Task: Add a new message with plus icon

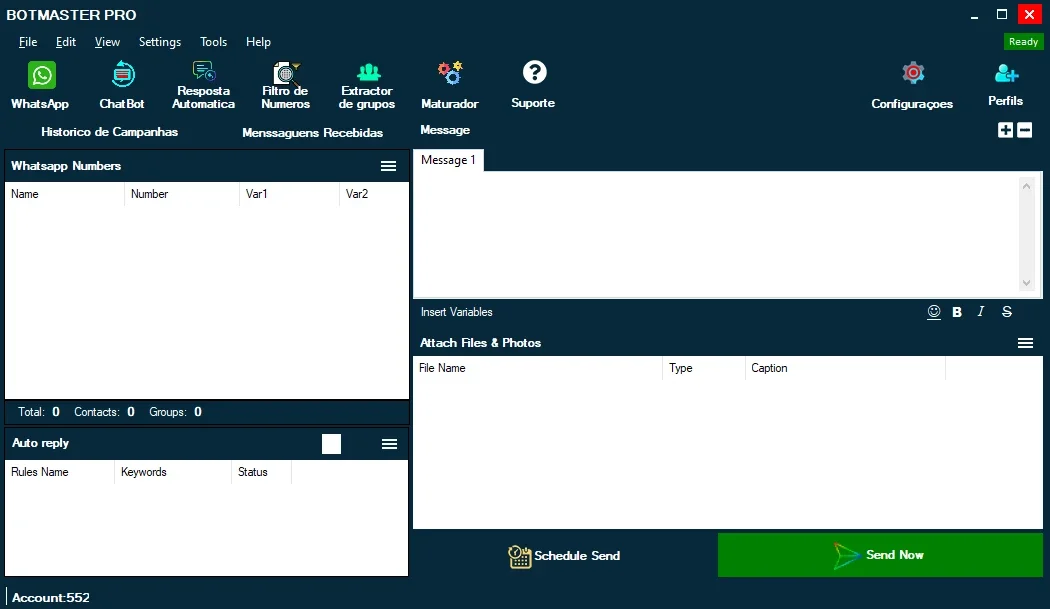Action: coord(1005,130)
